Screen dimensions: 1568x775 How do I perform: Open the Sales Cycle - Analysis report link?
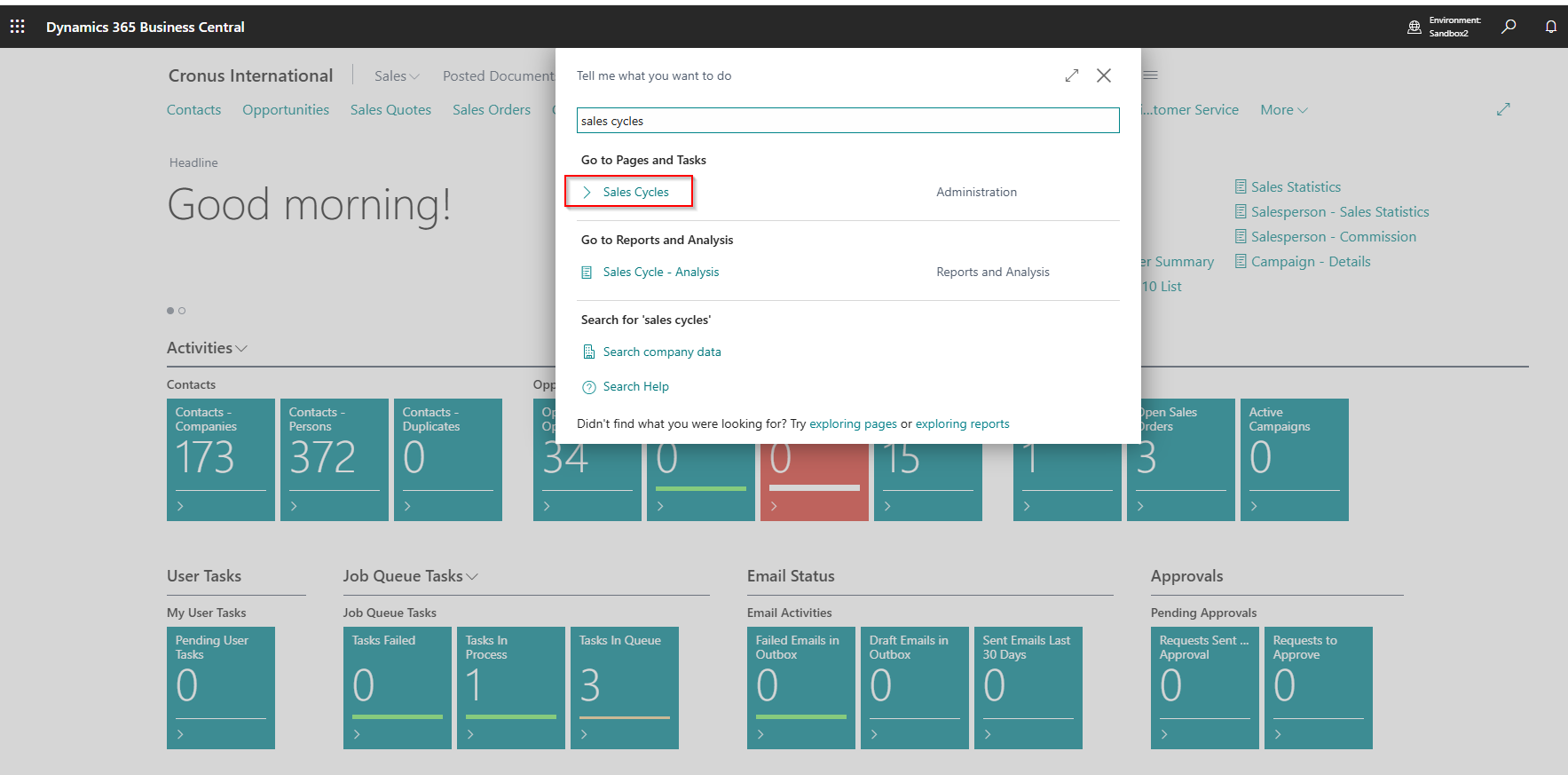661,273
